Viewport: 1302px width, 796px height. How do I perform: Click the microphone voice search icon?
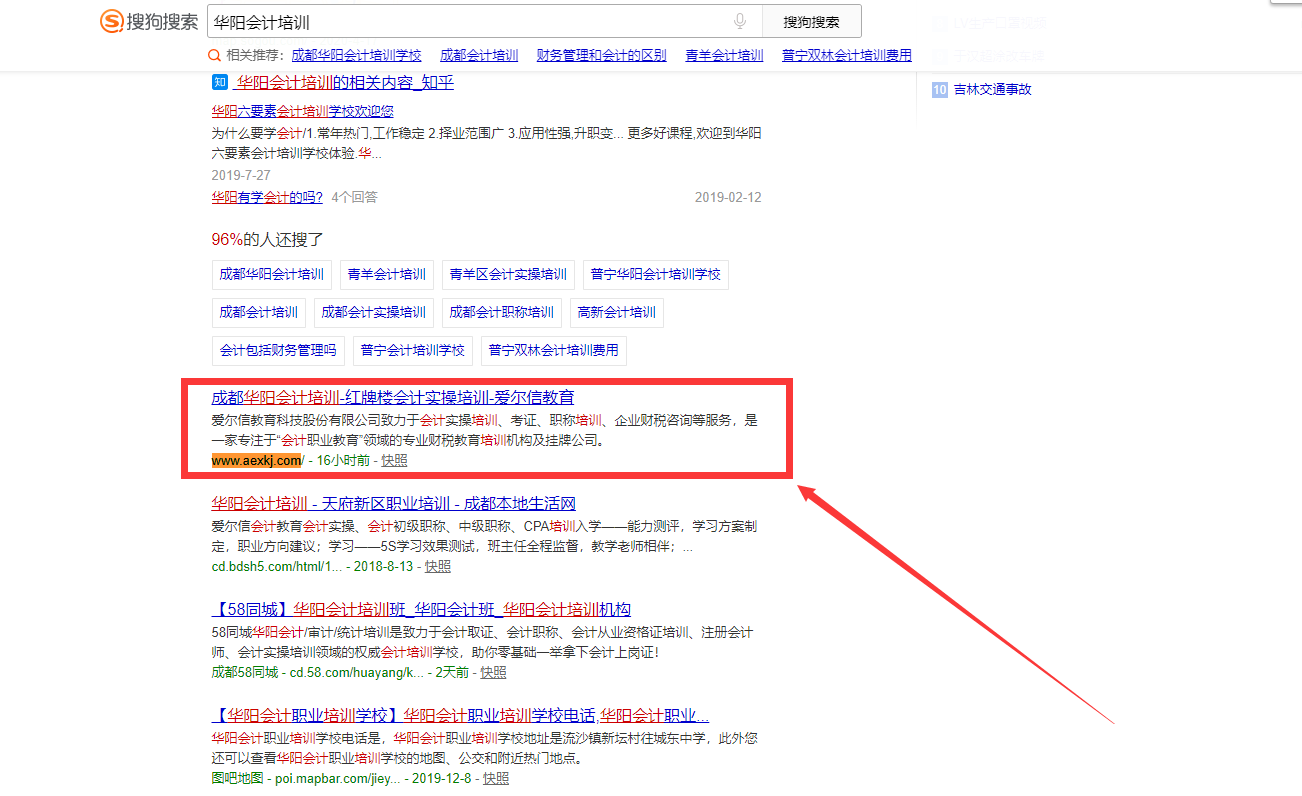(740, 21)
